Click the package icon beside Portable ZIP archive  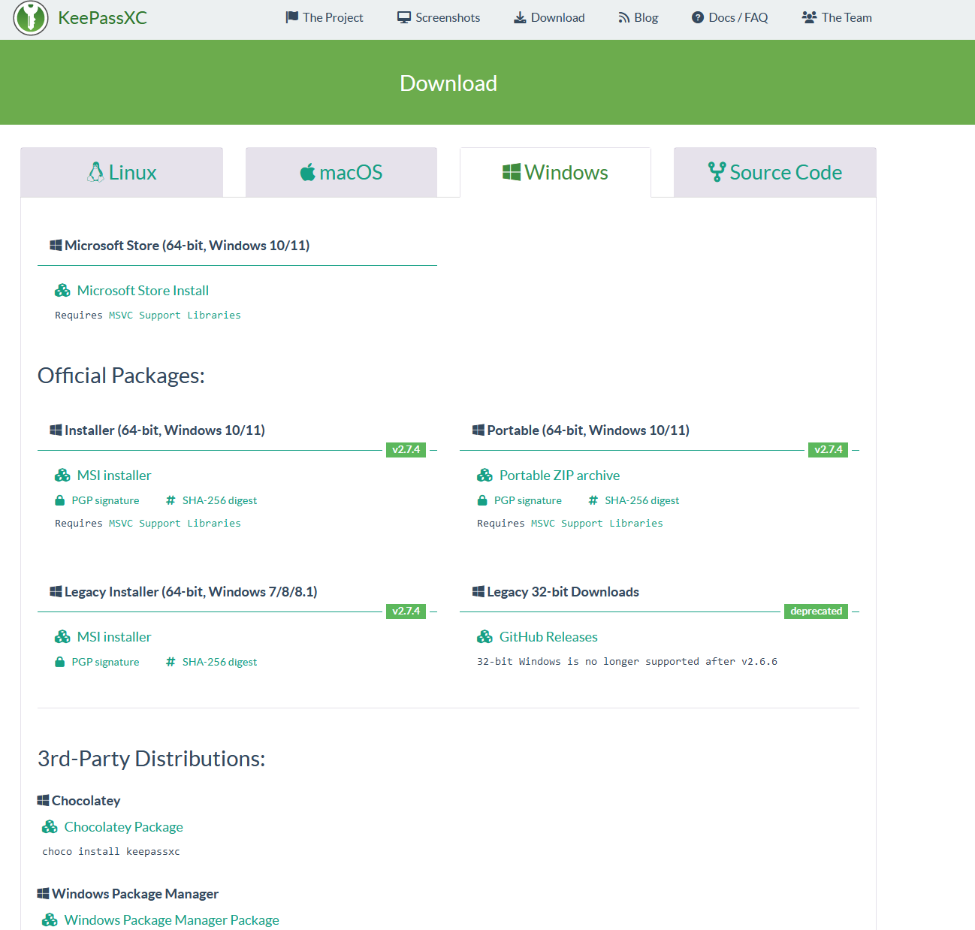pos(485,476)
